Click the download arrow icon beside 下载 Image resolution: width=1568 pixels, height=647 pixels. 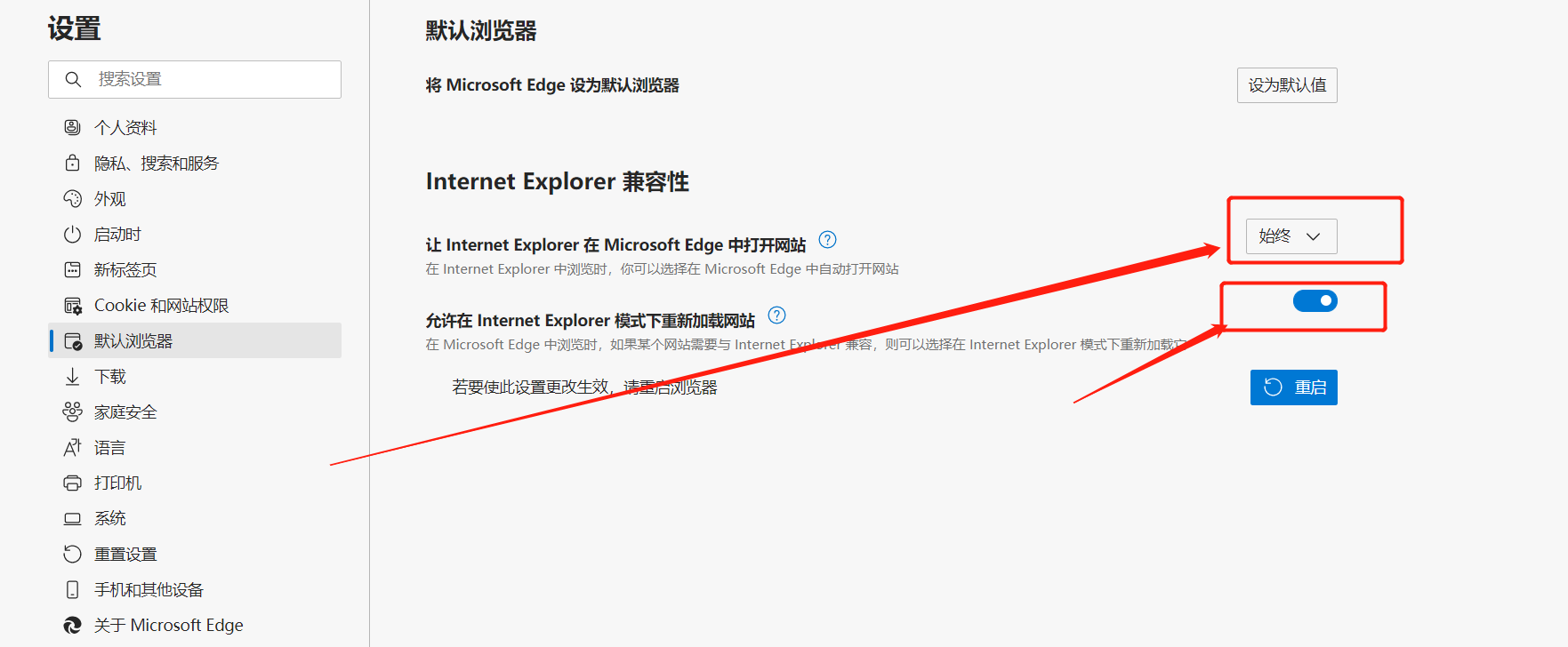click(72, 377)
